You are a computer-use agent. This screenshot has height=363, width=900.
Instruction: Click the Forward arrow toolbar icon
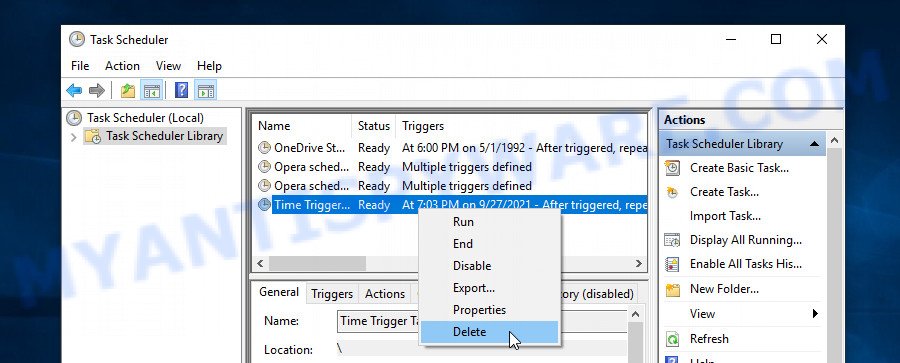[x=97, y=91]
